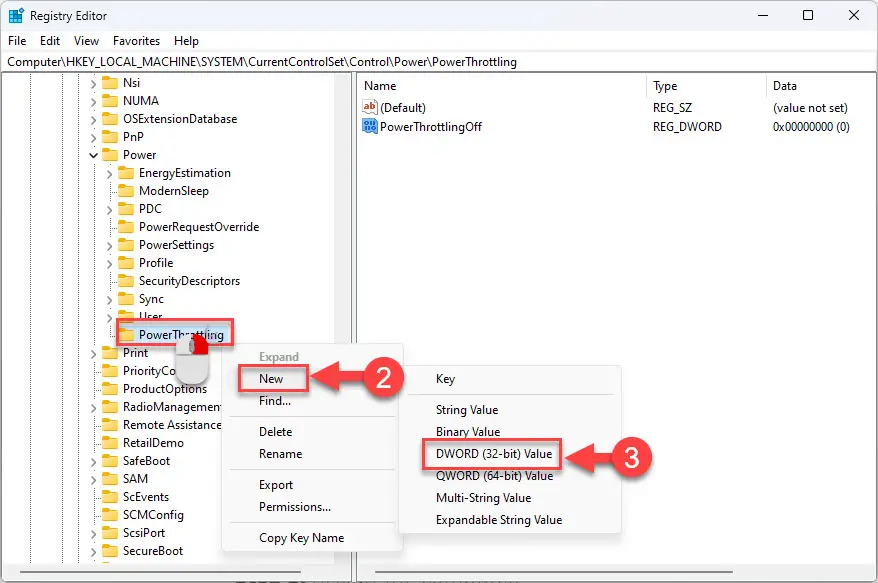This screenshot has width=878, height=583.
Task: Expand the NUMA key chevron
Action: click(94, 101)
